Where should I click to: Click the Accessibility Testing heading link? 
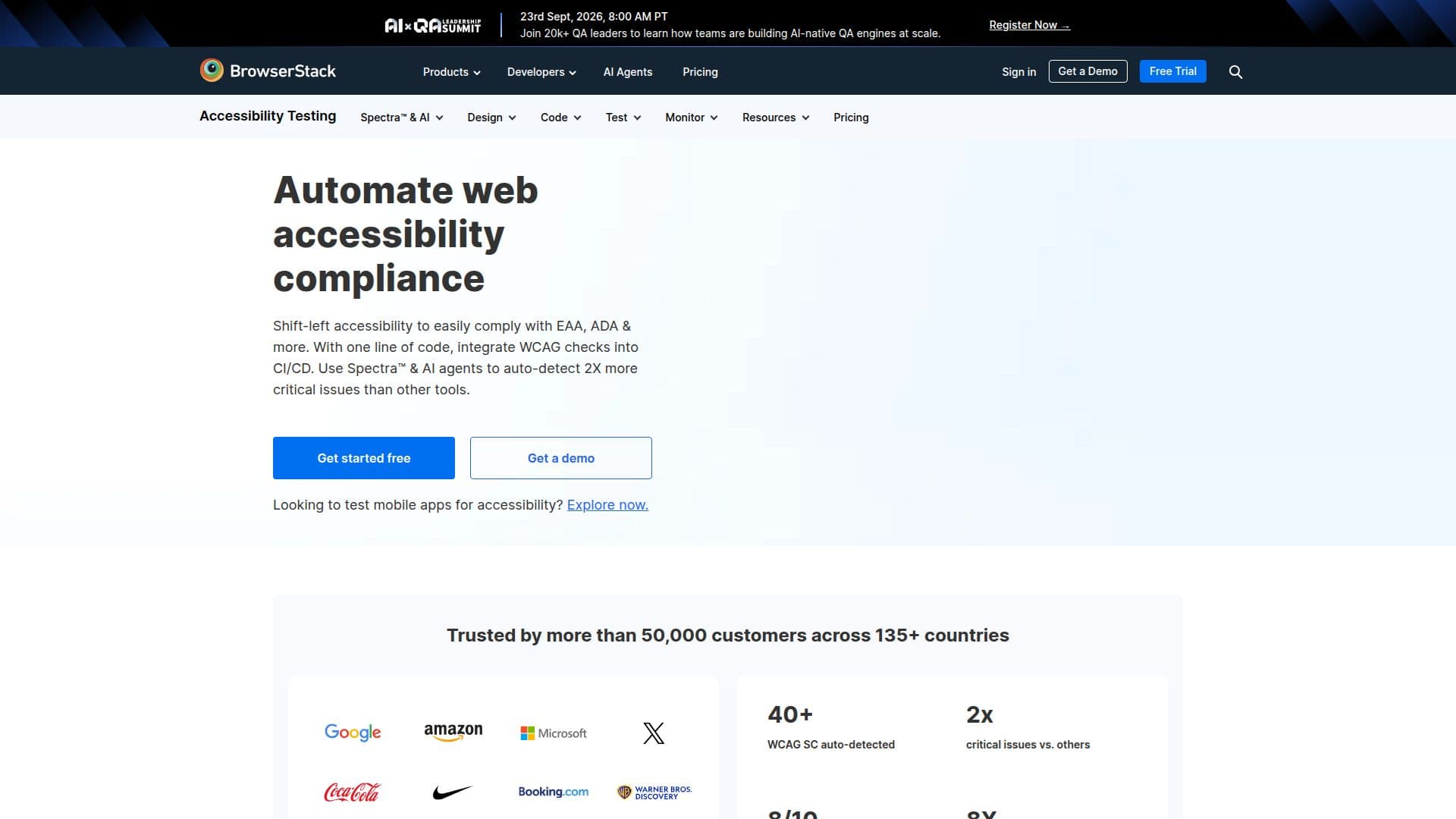point(268,116)
